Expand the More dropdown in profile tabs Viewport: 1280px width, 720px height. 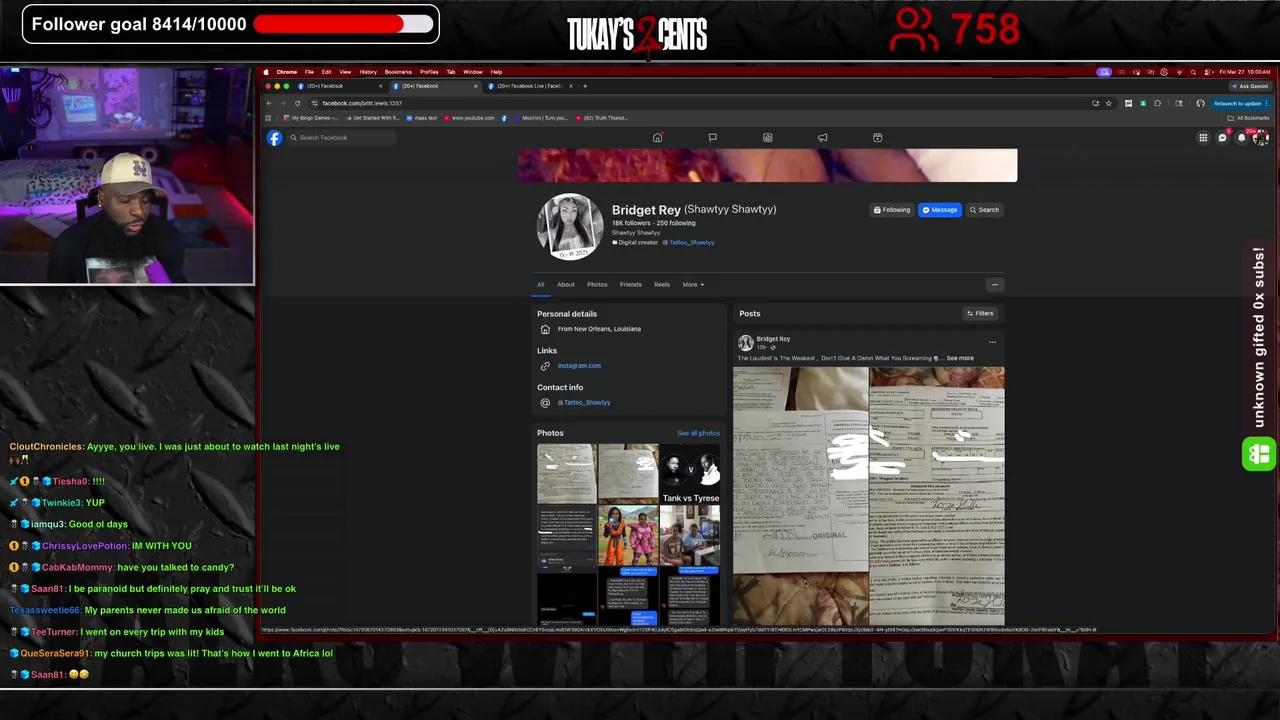tap(693, 285)
